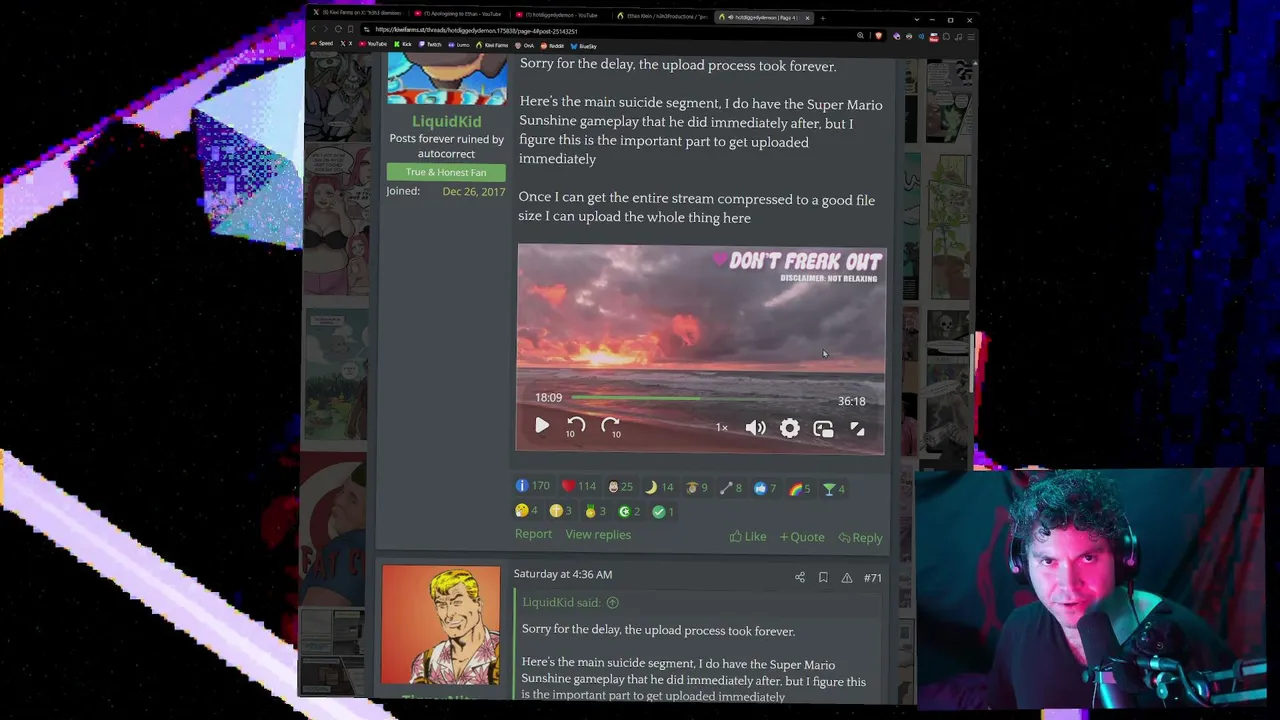Click the emblem reaction with 9
This screenshot has width=1280, height=720.
coord(696,488)
